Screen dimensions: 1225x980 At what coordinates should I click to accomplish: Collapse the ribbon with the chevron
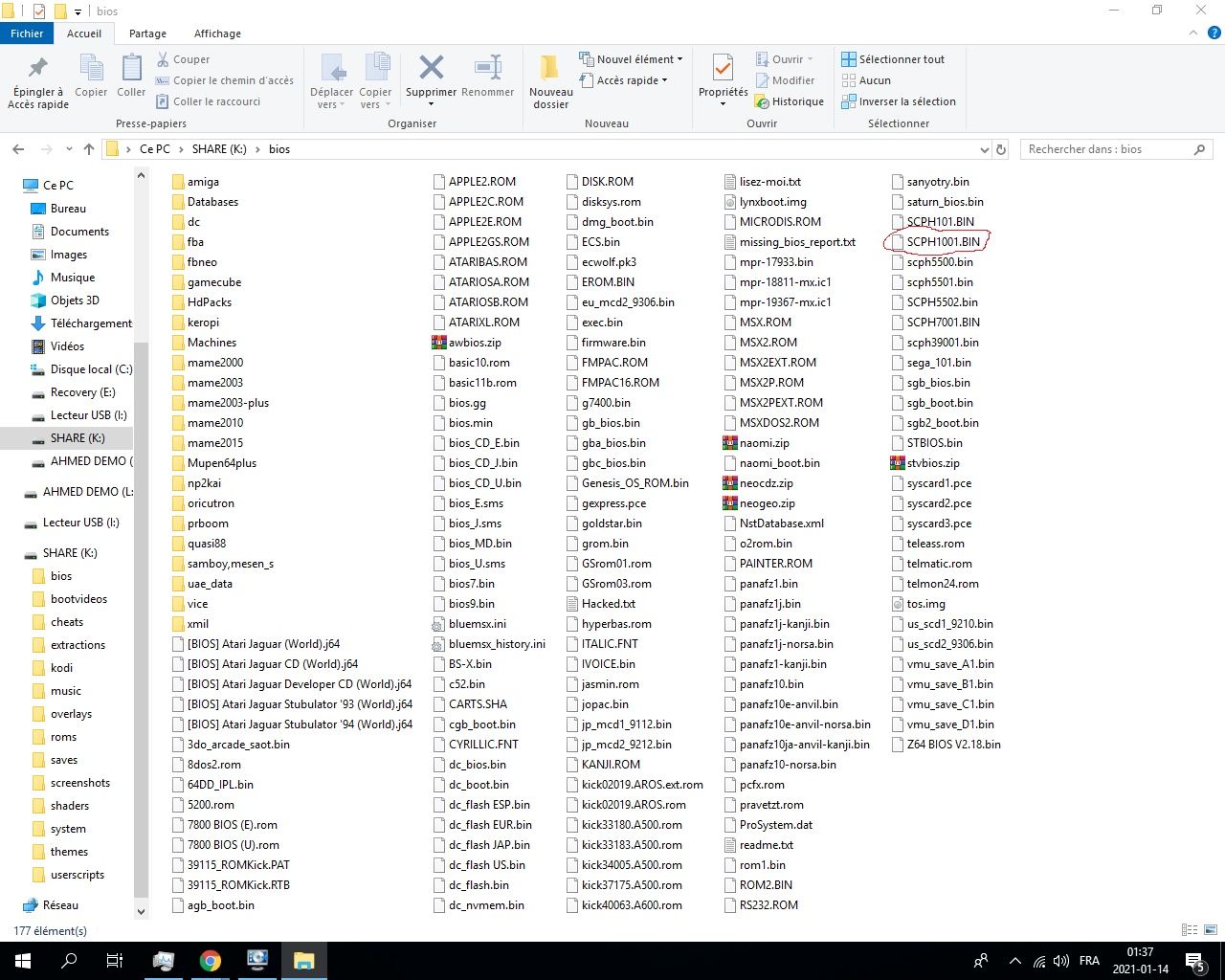point(1192,33)
